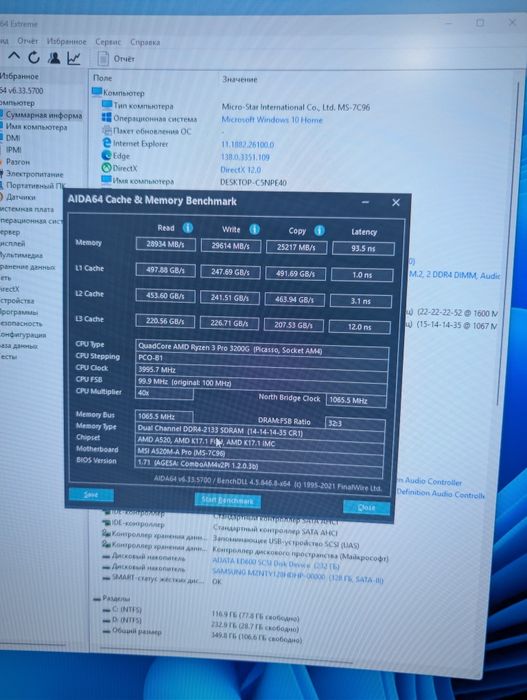Open Мультимедиа category in the tree
The height and width of the screenshot is (700, 527).
[21, 255]
